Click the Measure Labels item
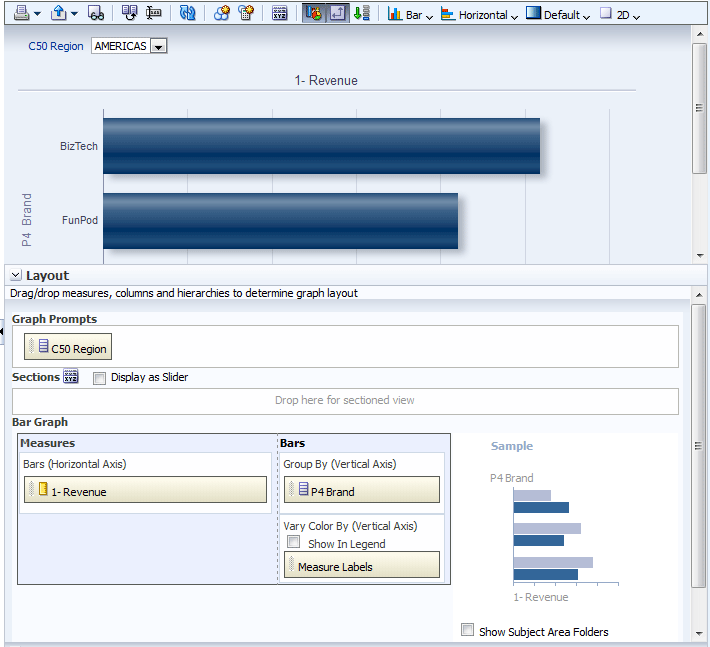The width and height of the screenshot is (710, 647). point(362,566)
